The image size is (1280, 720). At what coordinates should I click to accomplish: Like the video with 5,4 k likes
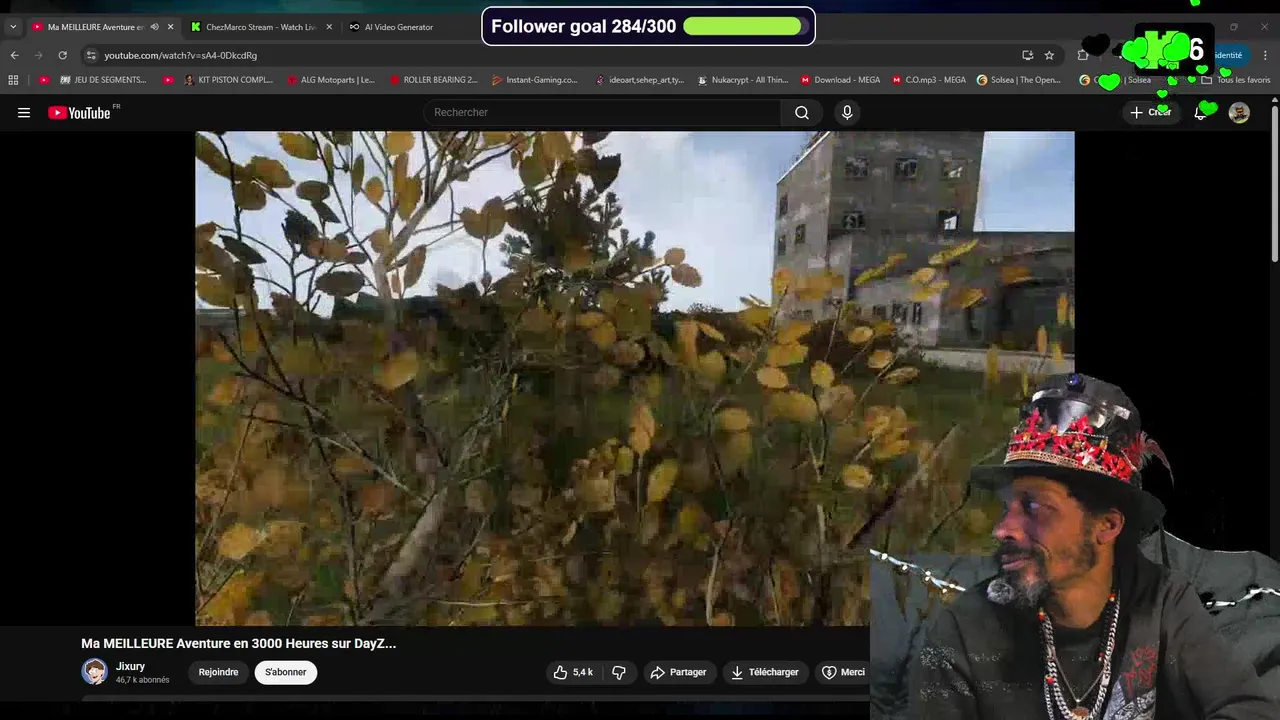[573, 672]
